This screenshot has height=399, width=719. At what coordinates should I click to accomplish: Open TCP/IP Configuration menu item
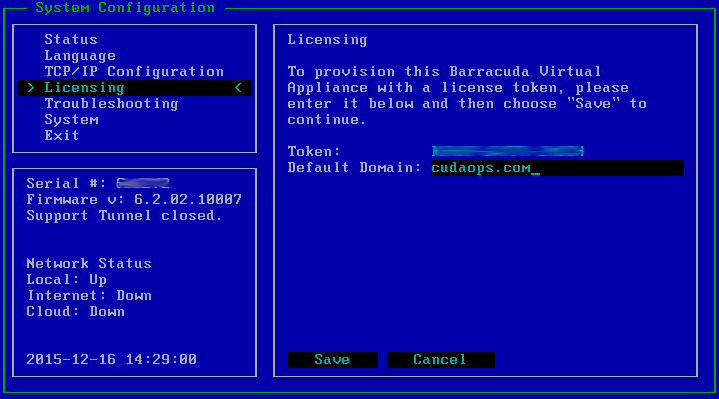click(x=134, y=72)
